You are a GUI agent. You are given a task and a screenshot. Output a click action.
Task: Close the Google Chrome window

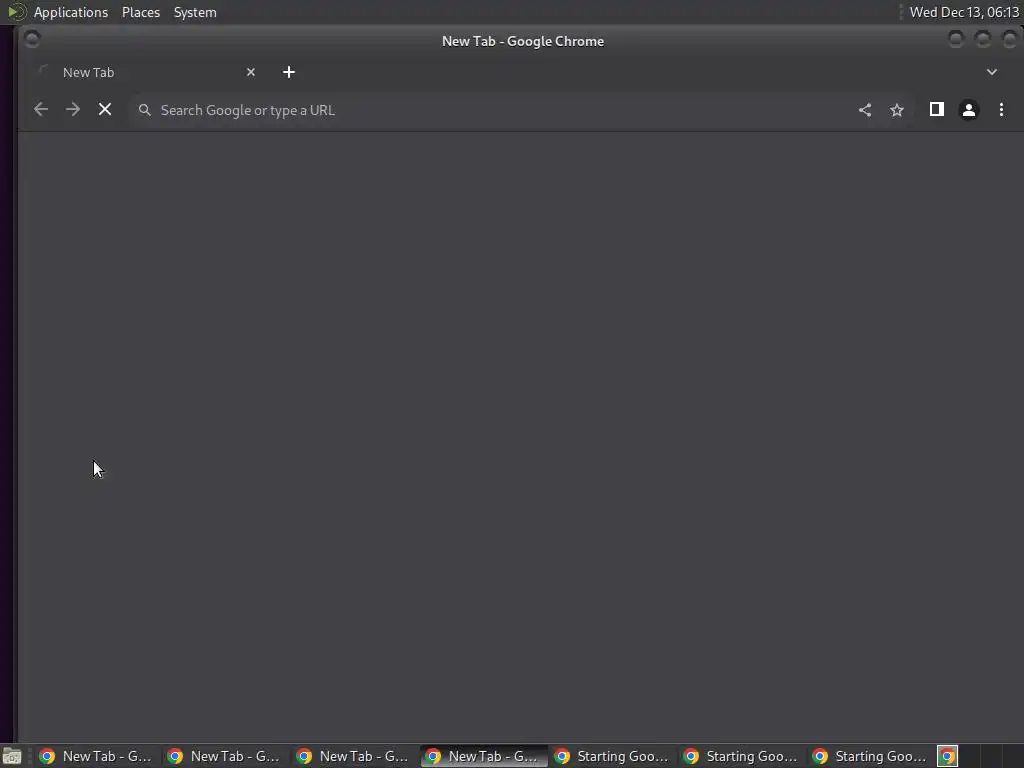1010,39
